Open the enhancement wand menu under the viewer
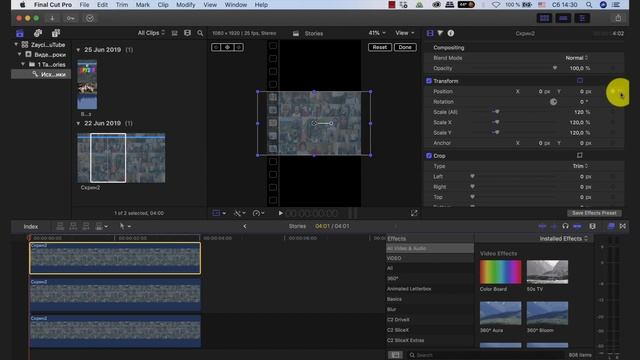640x360 pixels. click(240, 213)
